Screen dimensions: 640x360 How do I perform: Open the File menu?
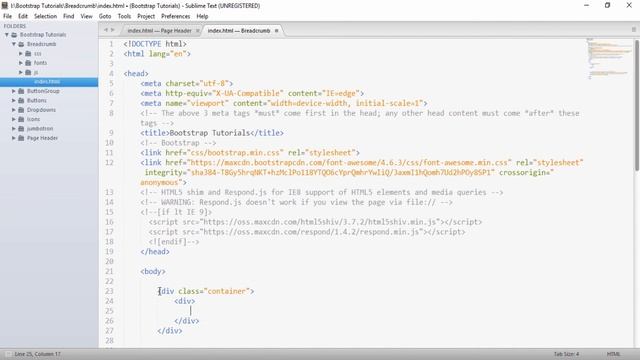(x=7, y=16)
